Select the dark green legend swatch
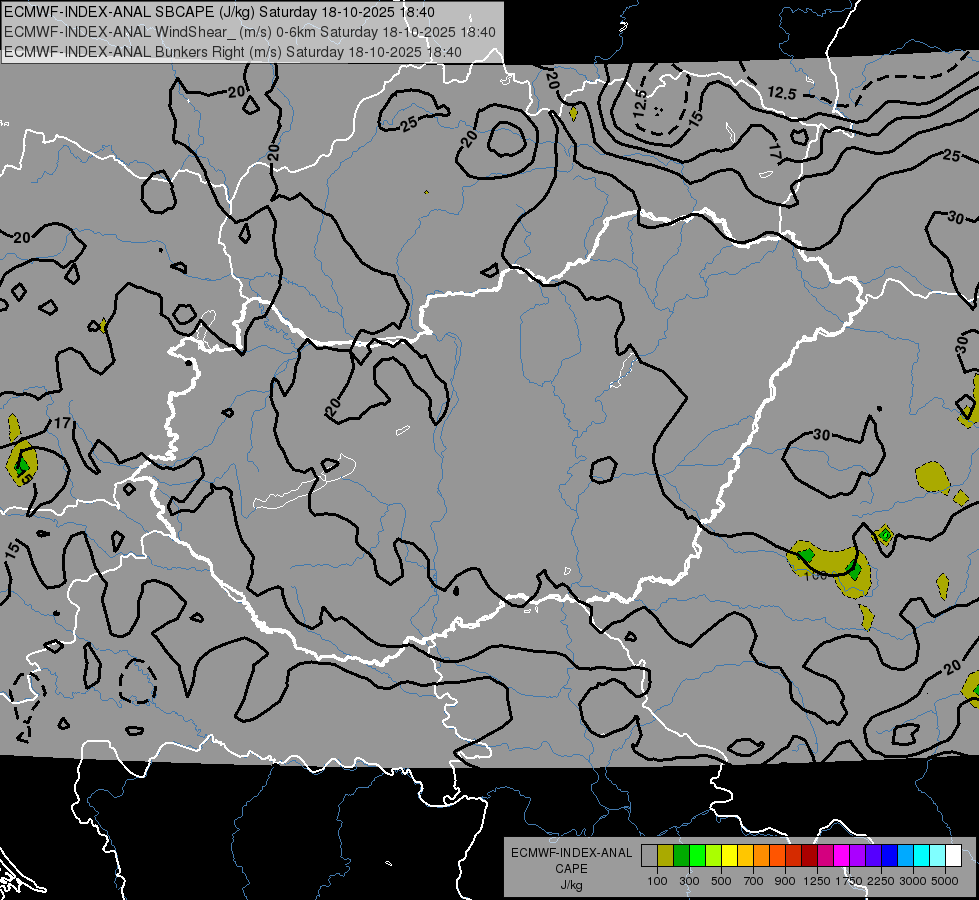The width and height of the screenshot is (979, 900). pyautogui.click(x=681, y=855)
